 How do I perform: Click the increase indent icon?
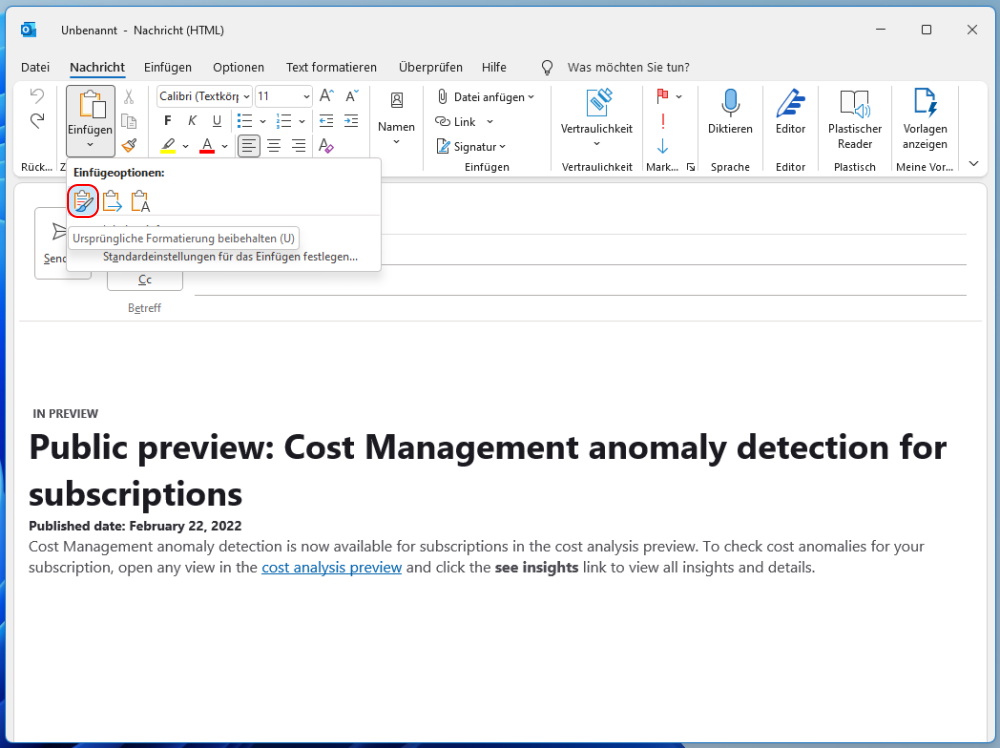click(351, 121)
